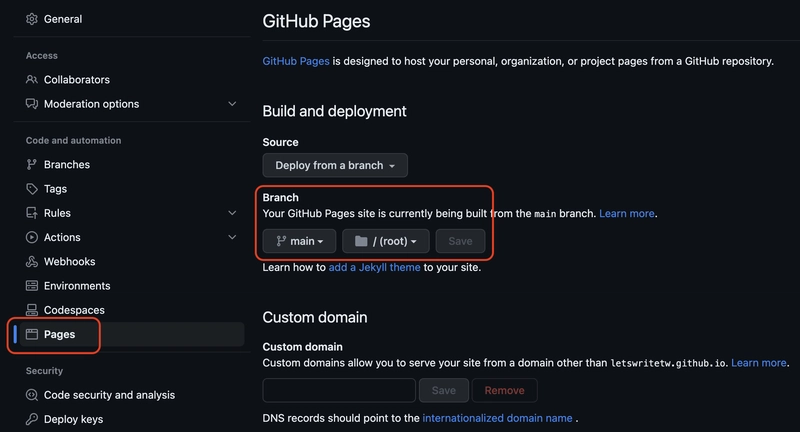Click the Tags tag icon
800x432 pixels.
click(x=32, y=189)
